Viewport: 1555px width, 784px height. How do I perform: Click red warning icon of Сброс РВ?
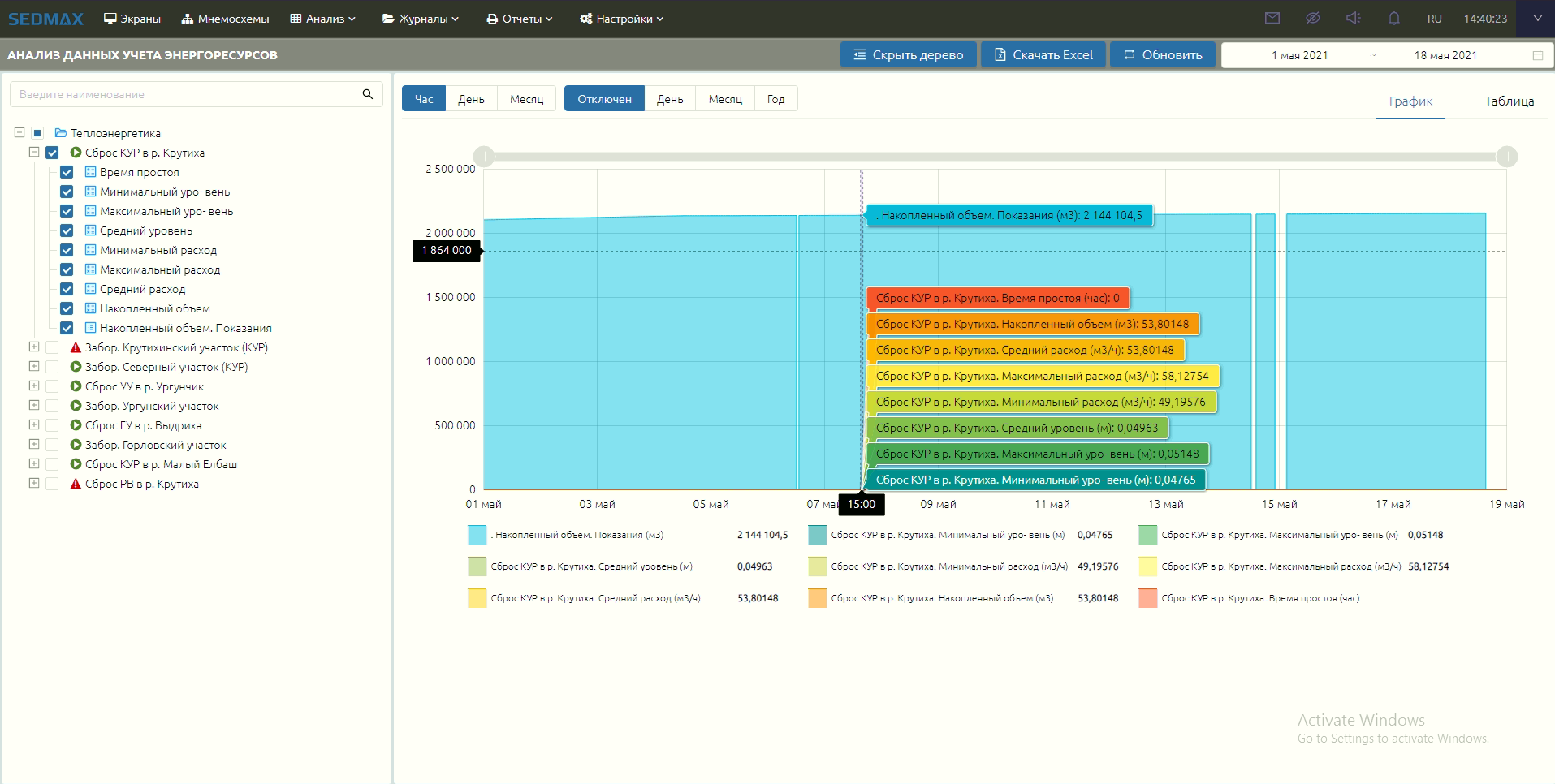point(76,484)
